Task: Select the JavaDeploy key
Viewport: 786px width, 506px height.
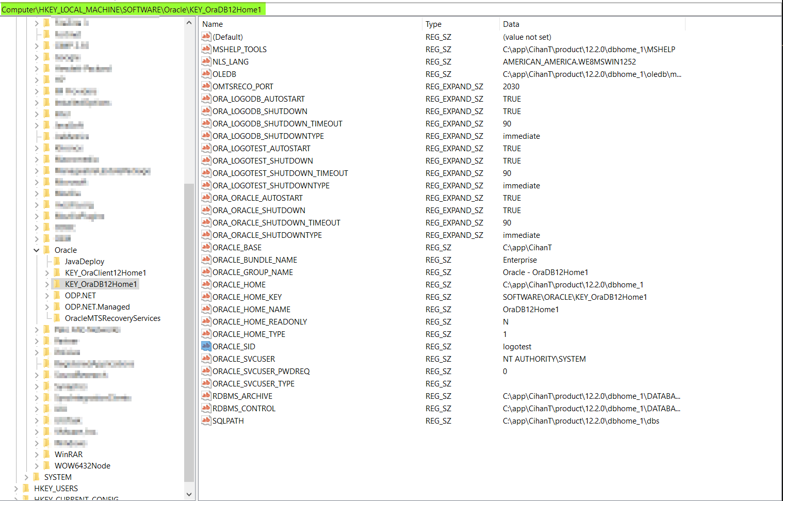Action: [84, 261]
